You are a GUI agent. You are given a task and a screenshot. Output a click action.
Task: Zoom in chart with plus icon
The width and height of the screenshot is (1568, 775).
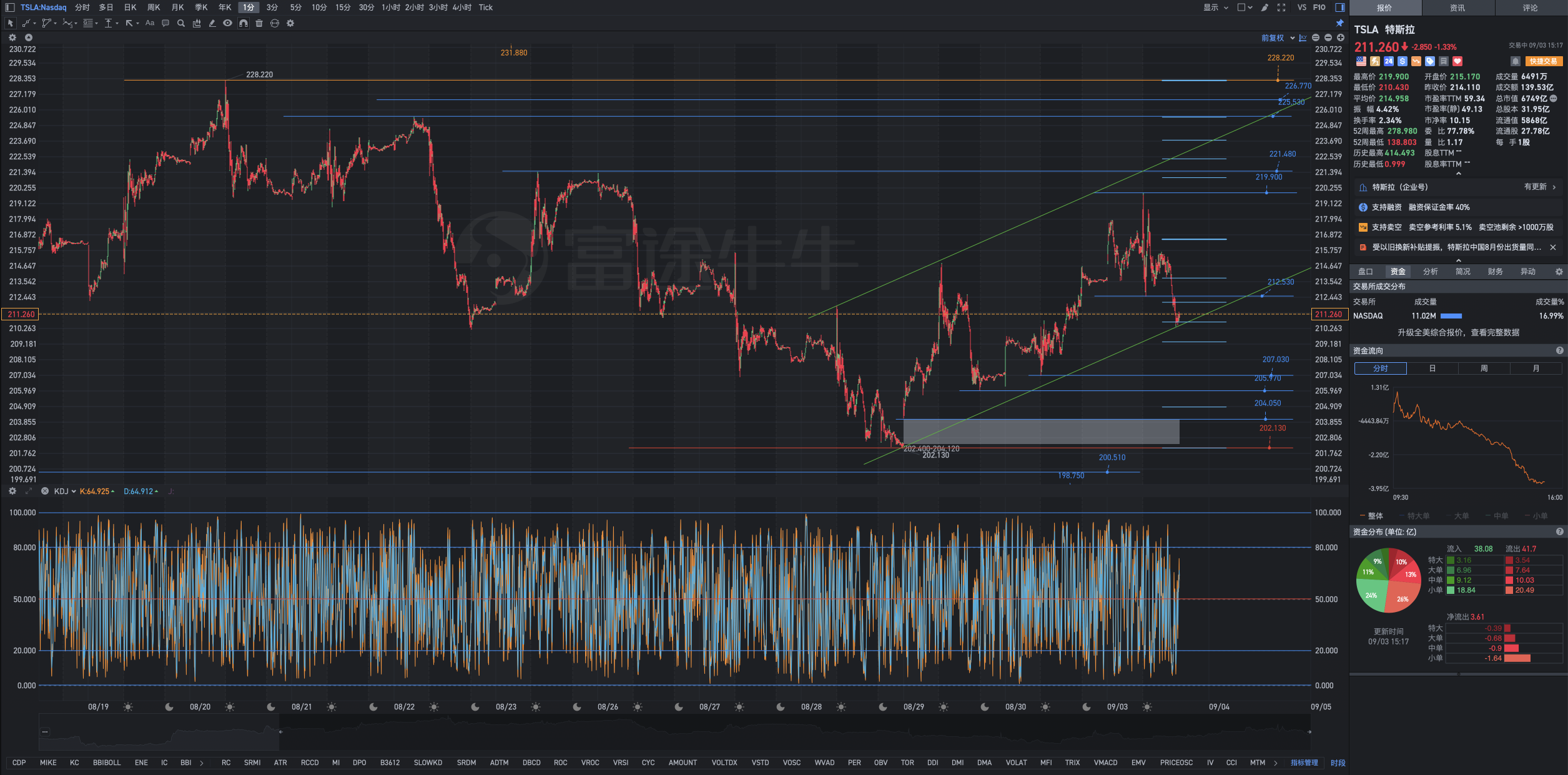pos(1341,37)
